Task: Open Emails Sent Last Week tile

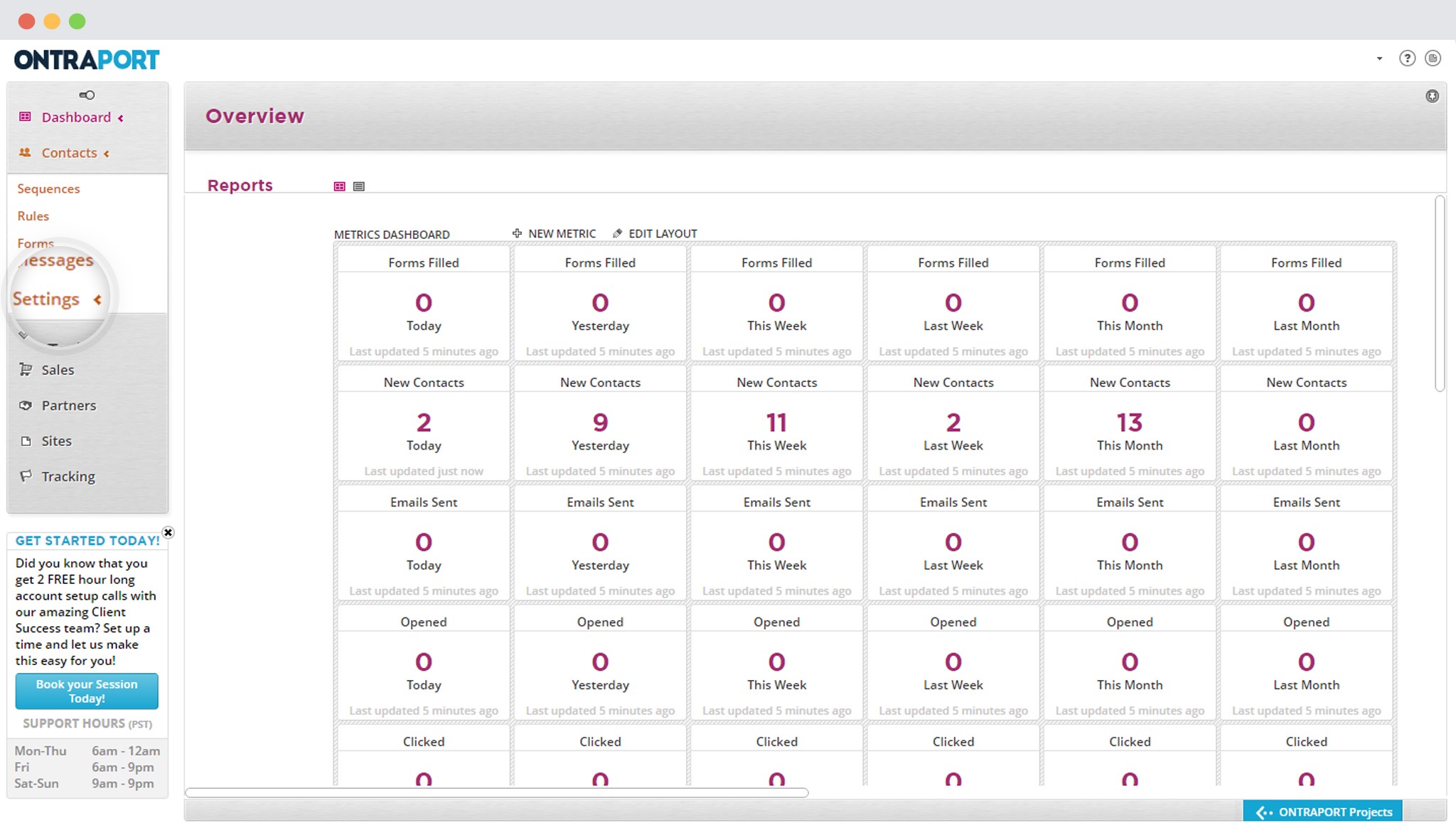Action: (953, 543)
